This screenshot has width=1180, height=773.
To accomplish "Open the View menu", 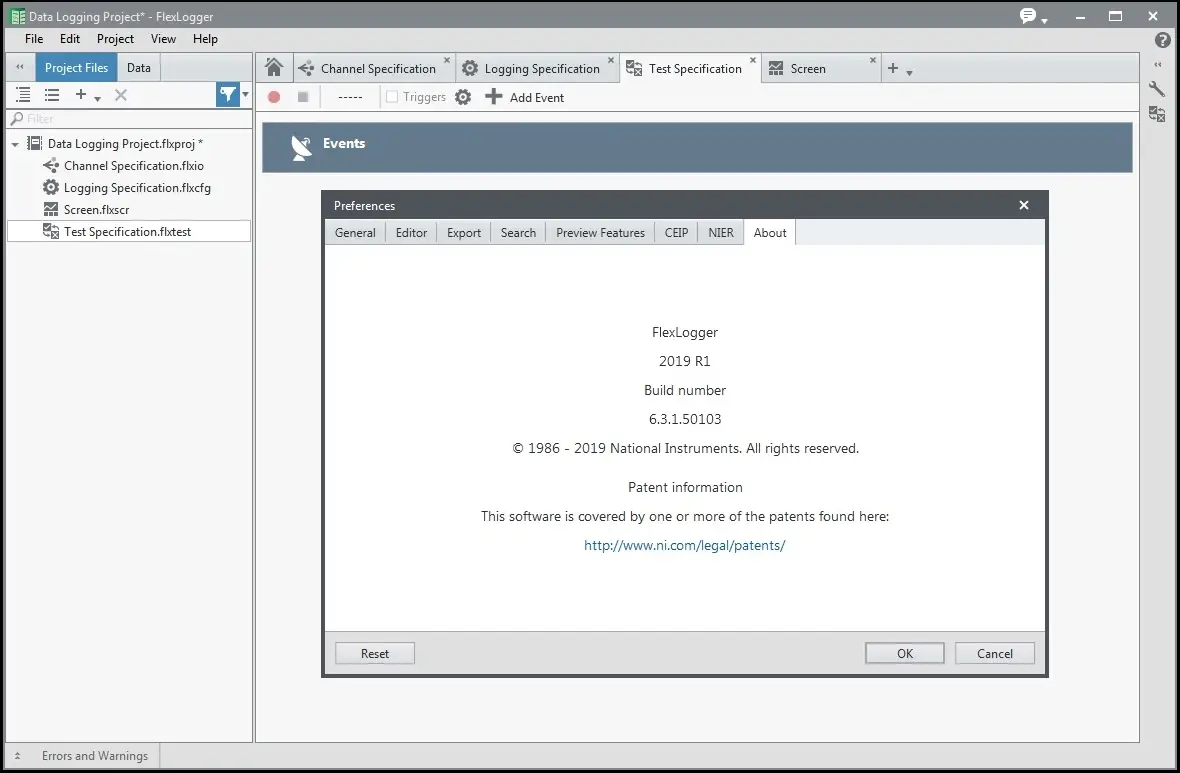I will (x=163, y=39).
